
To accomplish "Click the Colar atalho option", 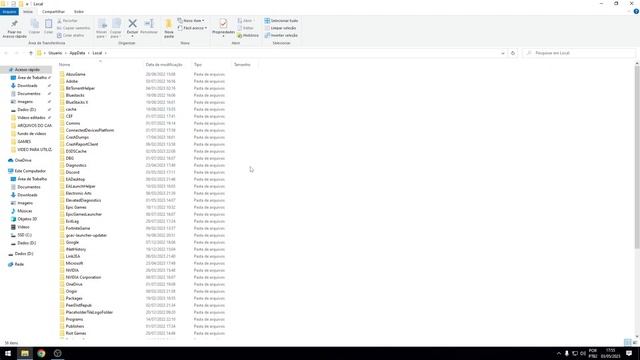I will click(x=71, y=36).
